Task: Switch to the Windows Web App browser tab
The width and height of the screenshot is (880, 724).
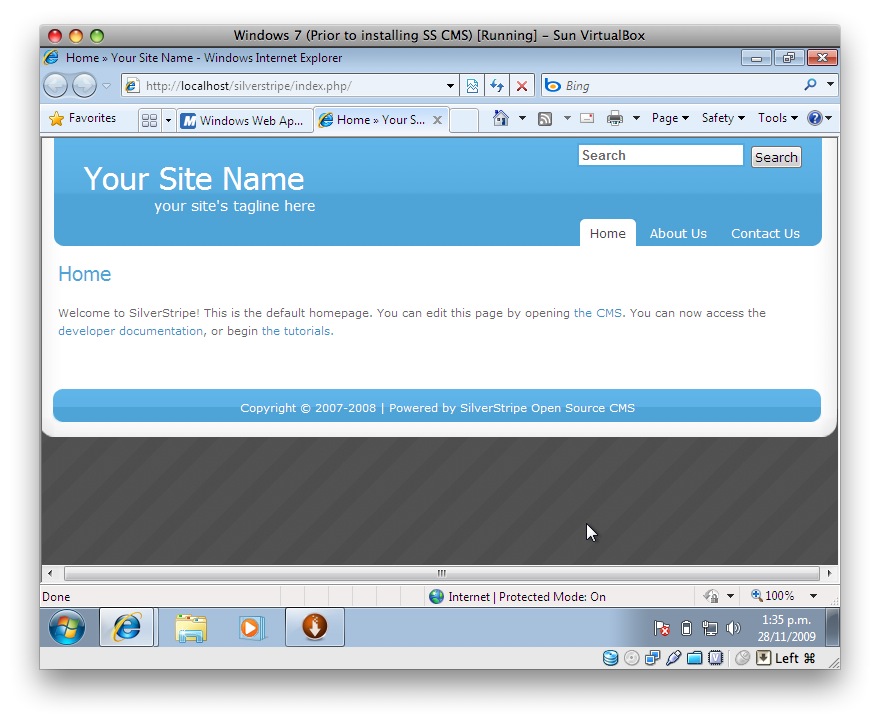Action: click(x=245, y=120)
